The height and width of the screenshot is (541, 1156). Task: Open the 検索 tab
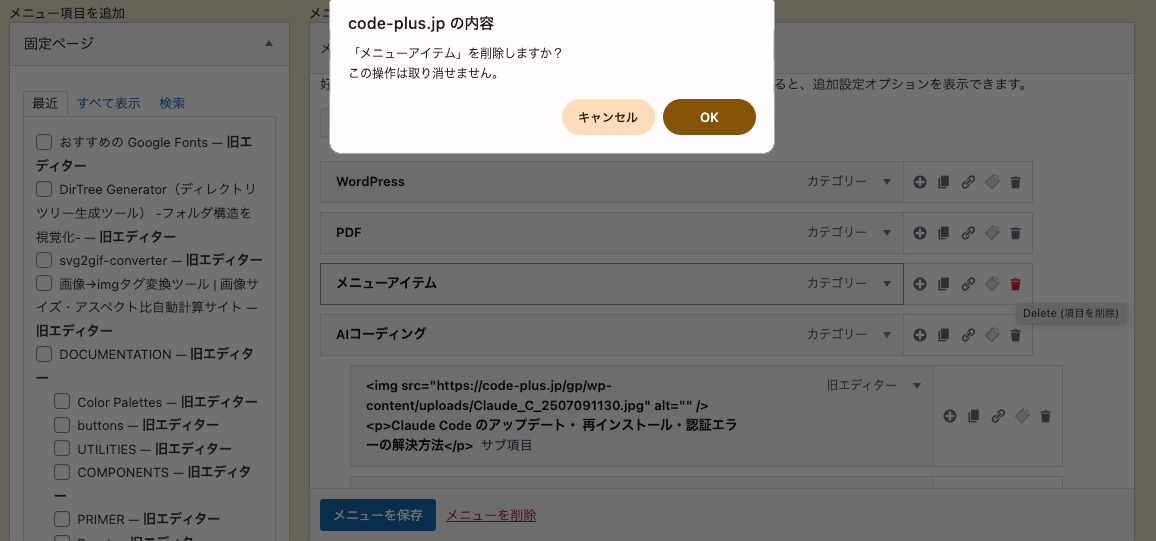click(172, 103)
